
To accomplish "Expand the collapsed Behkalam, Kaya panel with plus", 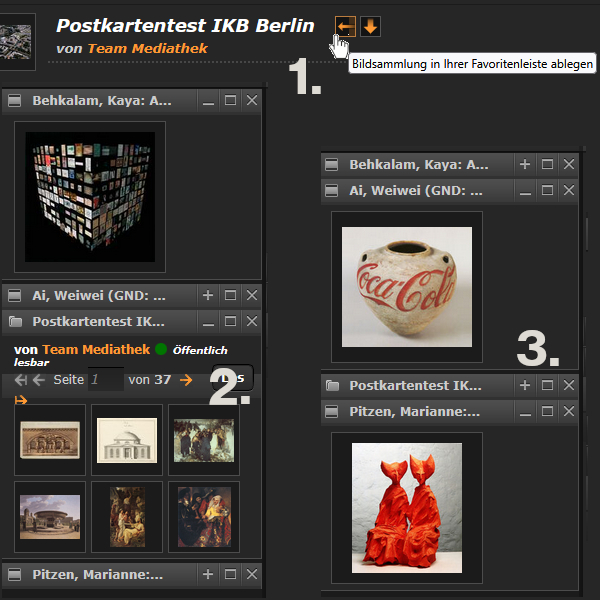I will point(525,165).
